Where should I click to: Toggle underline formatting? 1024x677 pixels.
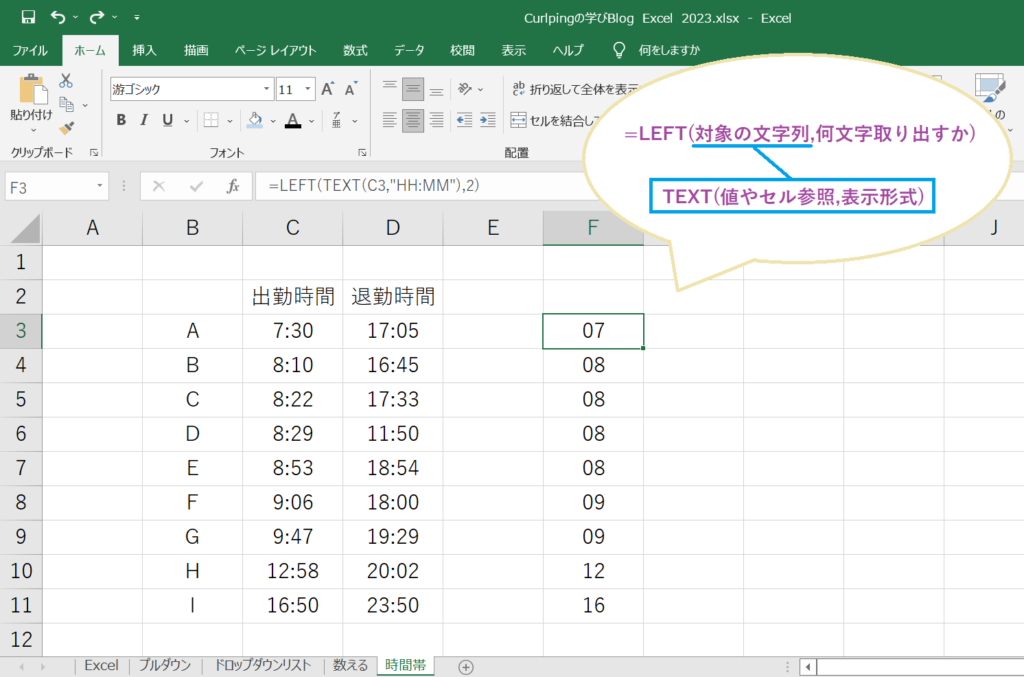168,120
